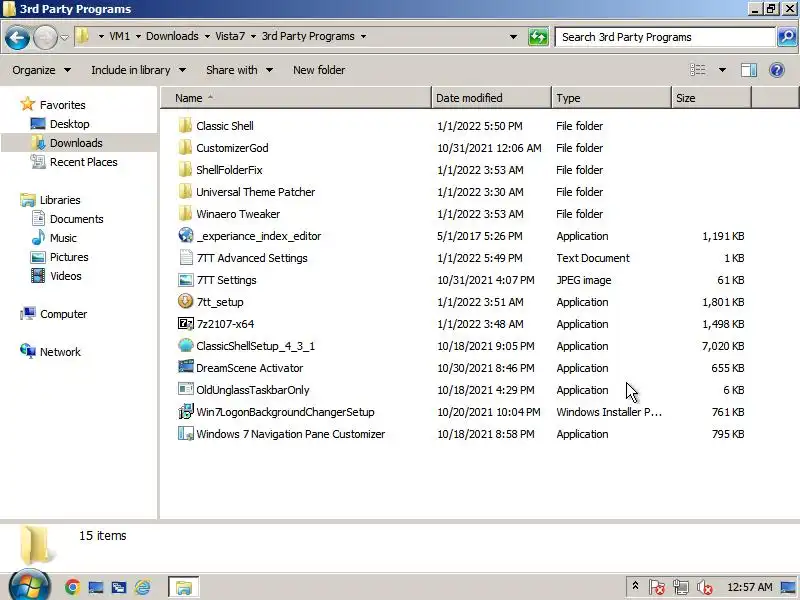Select the _experiance_index_editor application icon
Image resolution: width=800 pixels, height=600 pixels.
tap(186, 235)
